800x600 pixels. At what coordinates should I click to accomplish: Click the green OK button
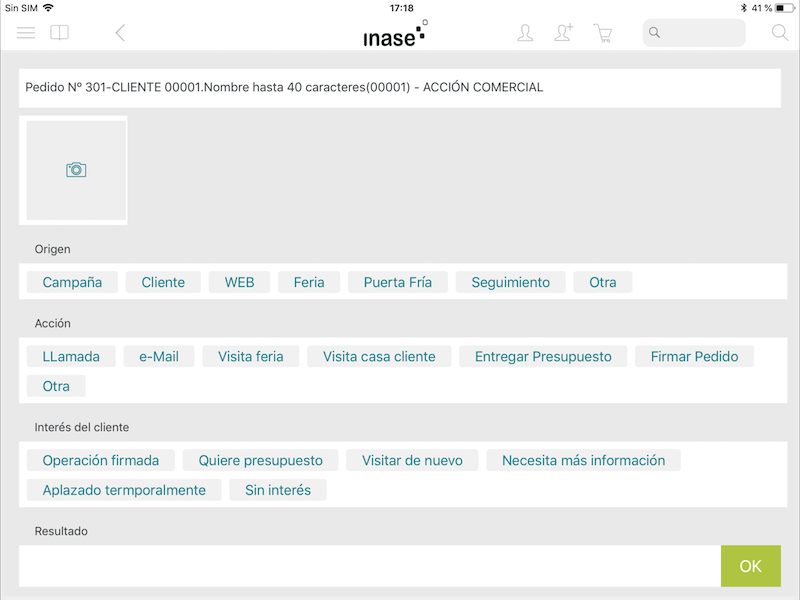coord(751,566)
